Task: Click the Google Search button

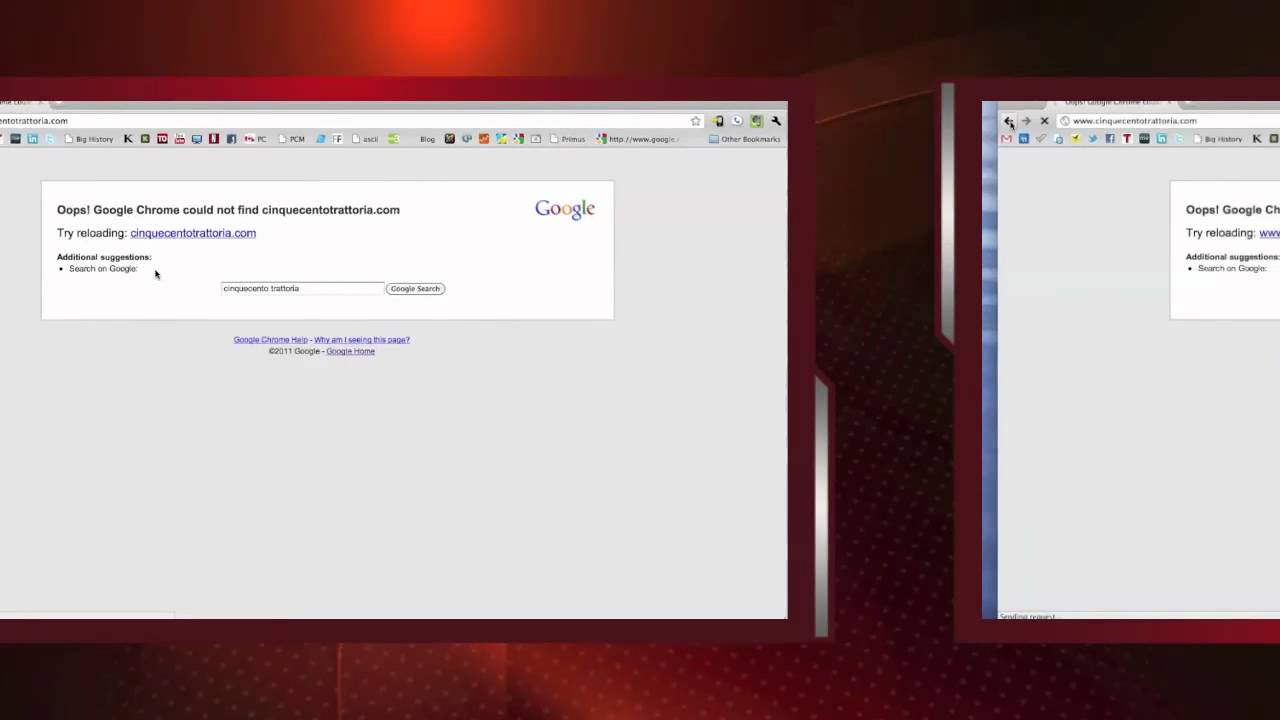Action: pos(415,288)
